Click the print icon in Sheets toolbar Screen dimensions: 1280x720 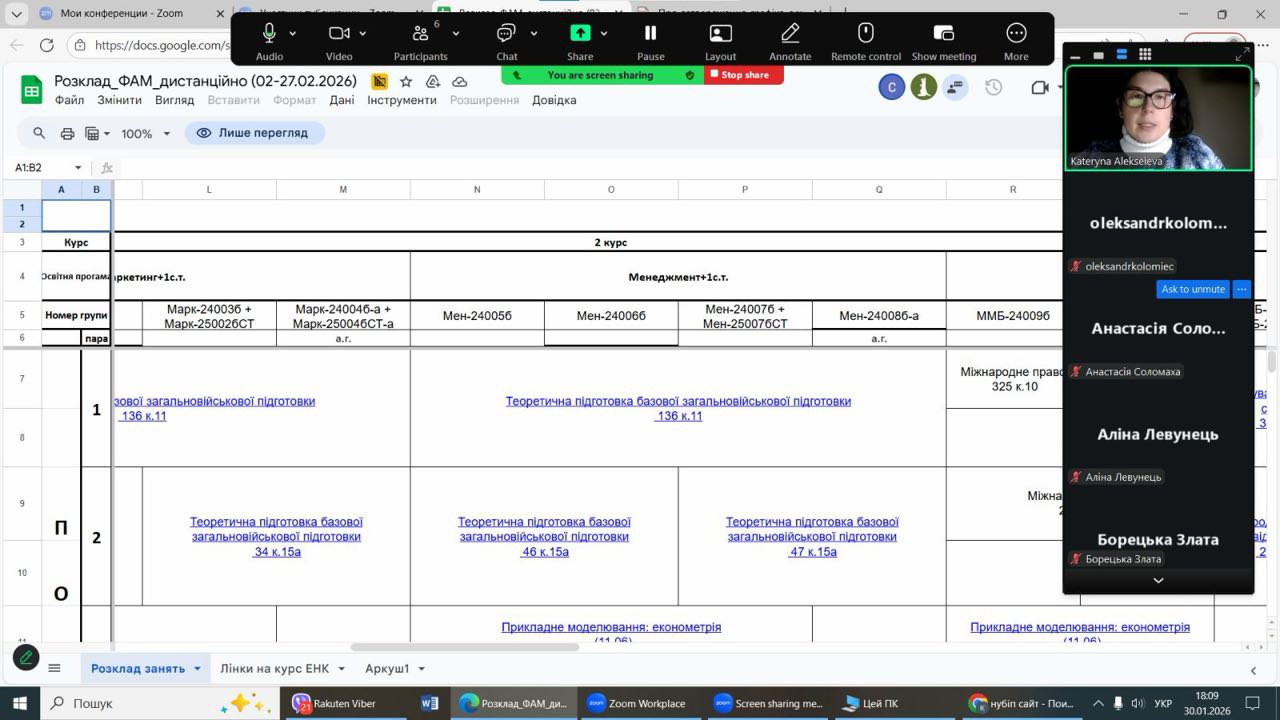click(67, 133)
